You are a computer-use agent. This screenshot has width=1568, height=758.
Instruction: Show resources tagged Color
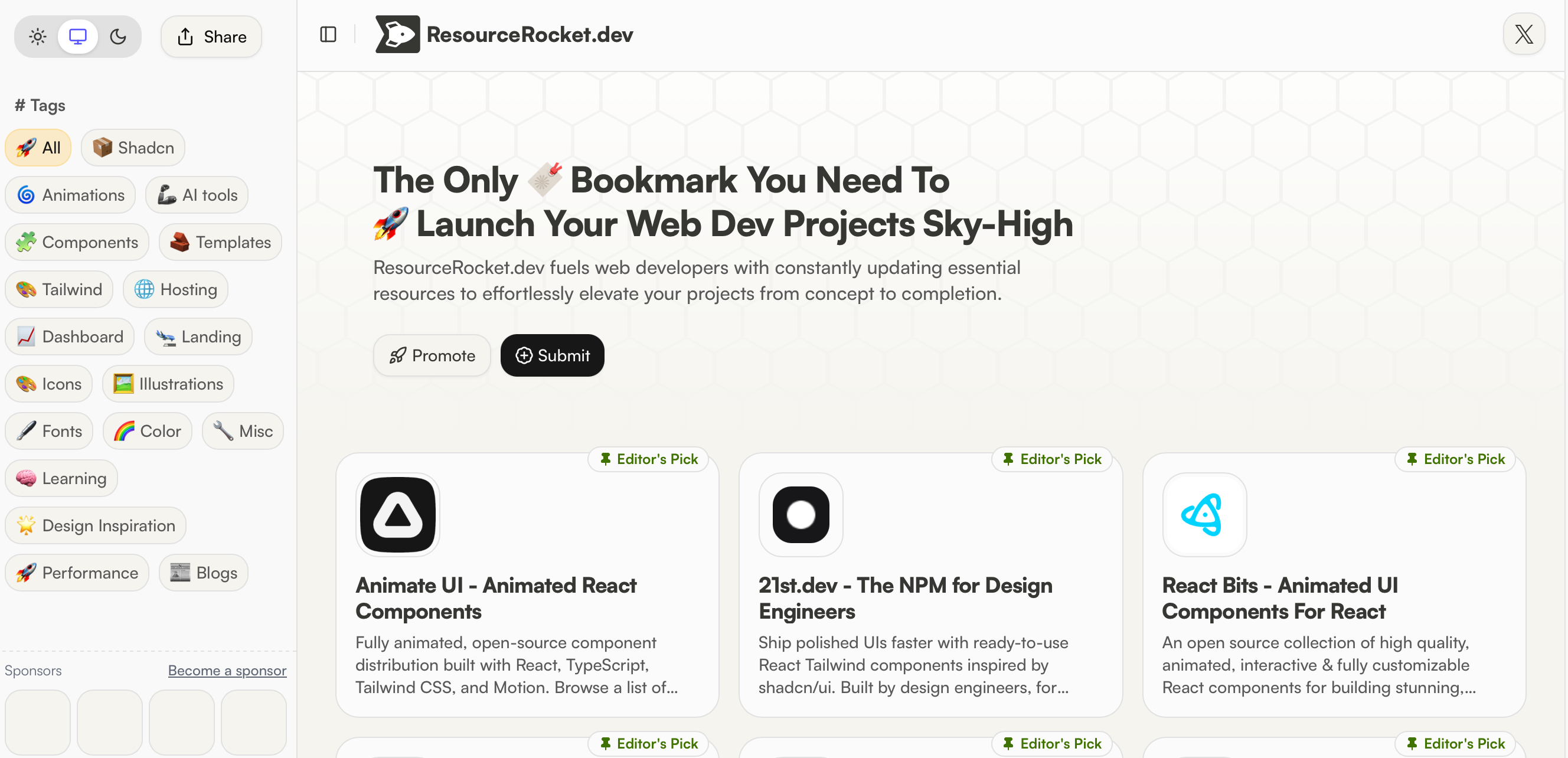148,431
